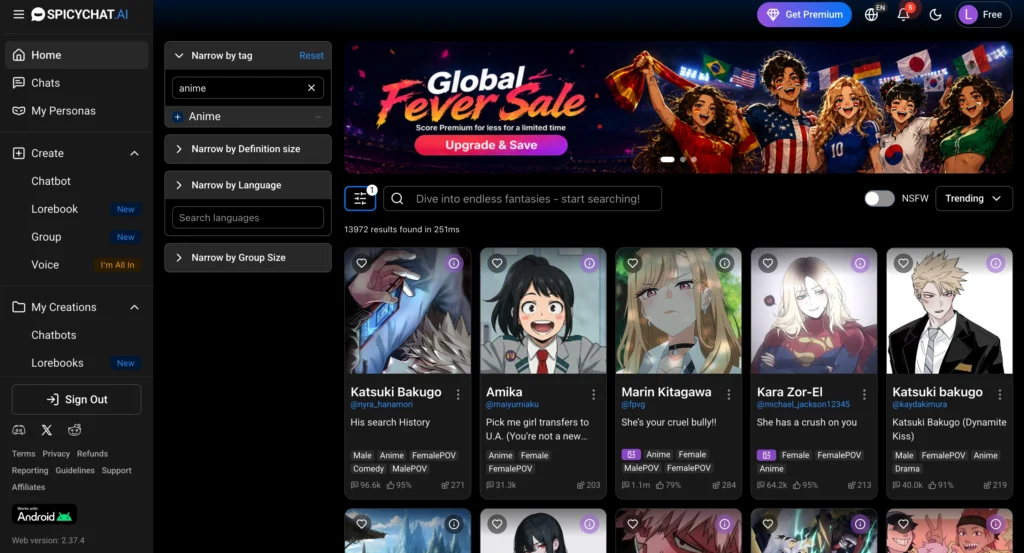Open the language globe icon

pos(871,14)
